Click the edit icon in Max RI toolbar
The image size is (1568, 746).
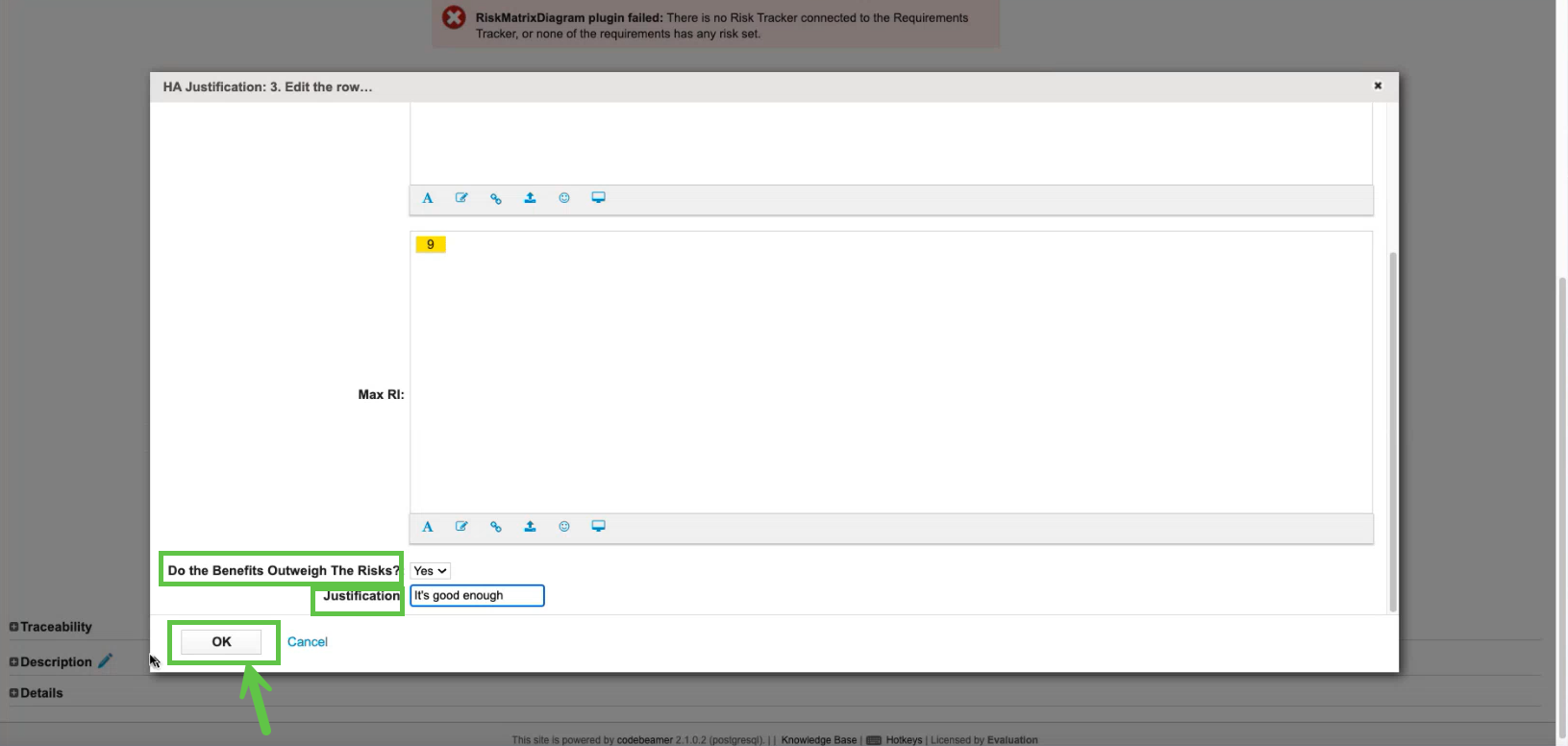click(x=461, y=527)
